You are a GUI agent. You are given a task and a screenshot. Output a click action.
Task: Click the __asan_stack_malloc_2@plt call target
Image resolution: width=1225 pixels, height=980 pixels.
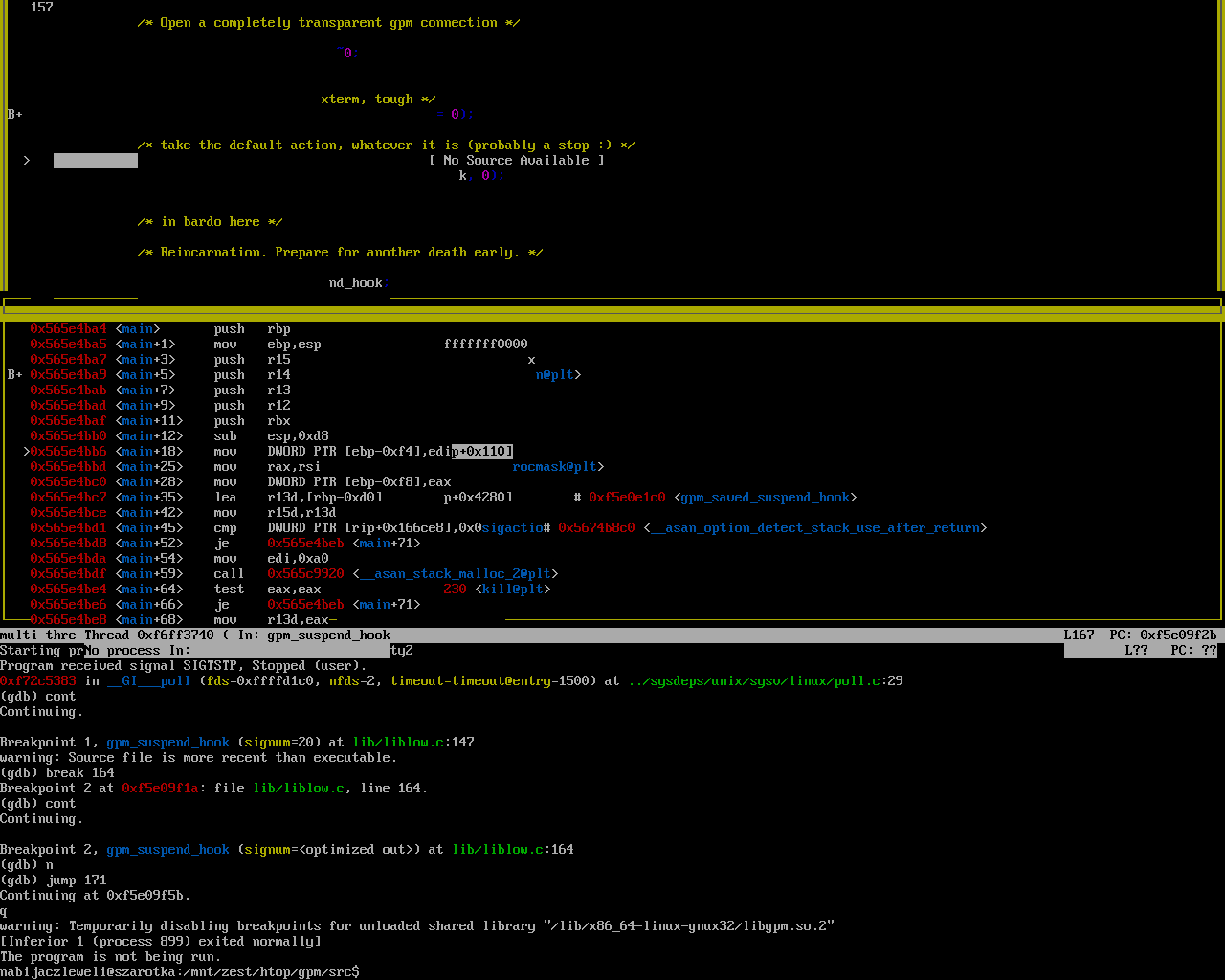[455, 574]
